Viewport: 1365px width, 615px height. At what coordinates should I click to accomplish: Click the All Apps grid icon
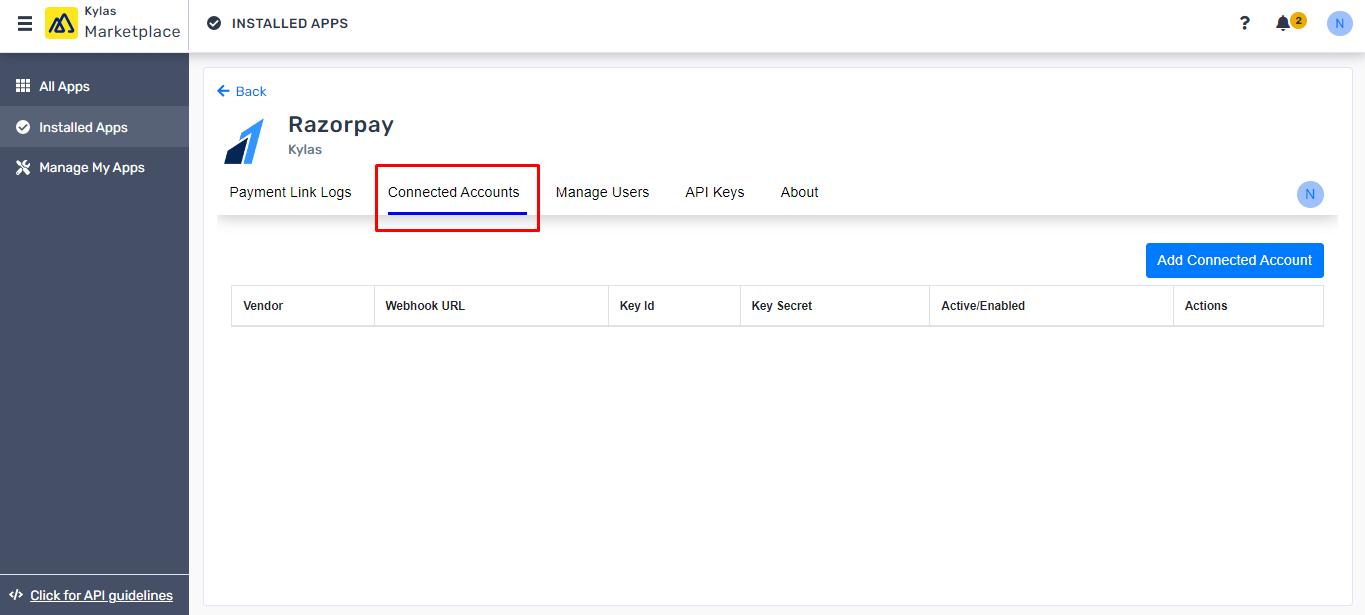23,86
